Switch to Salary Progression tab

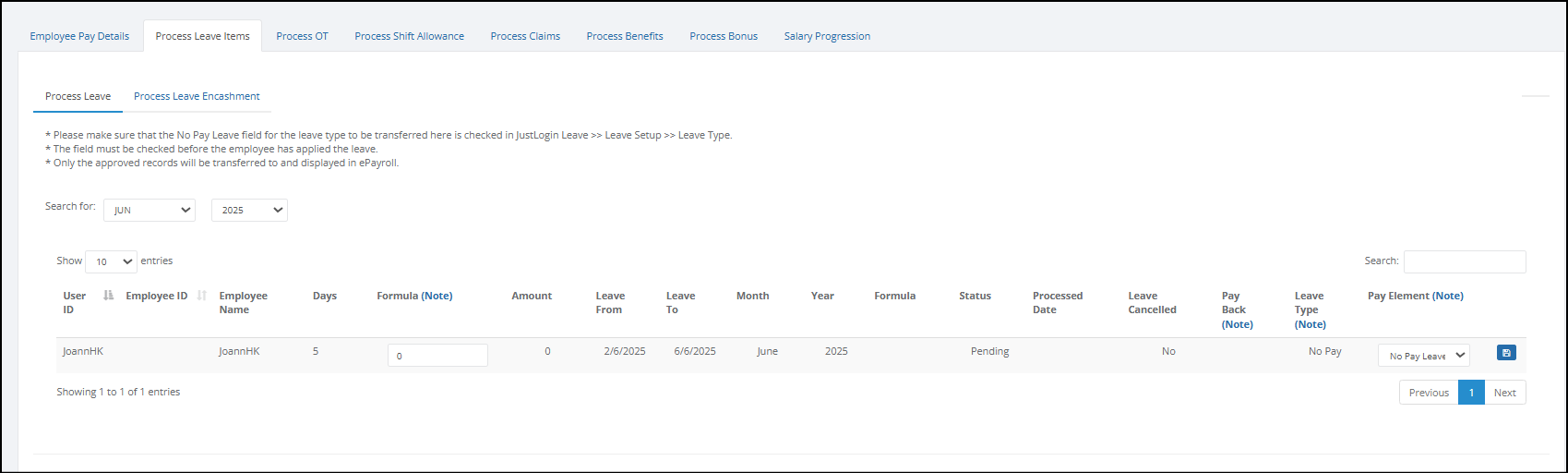coord(827,36)
